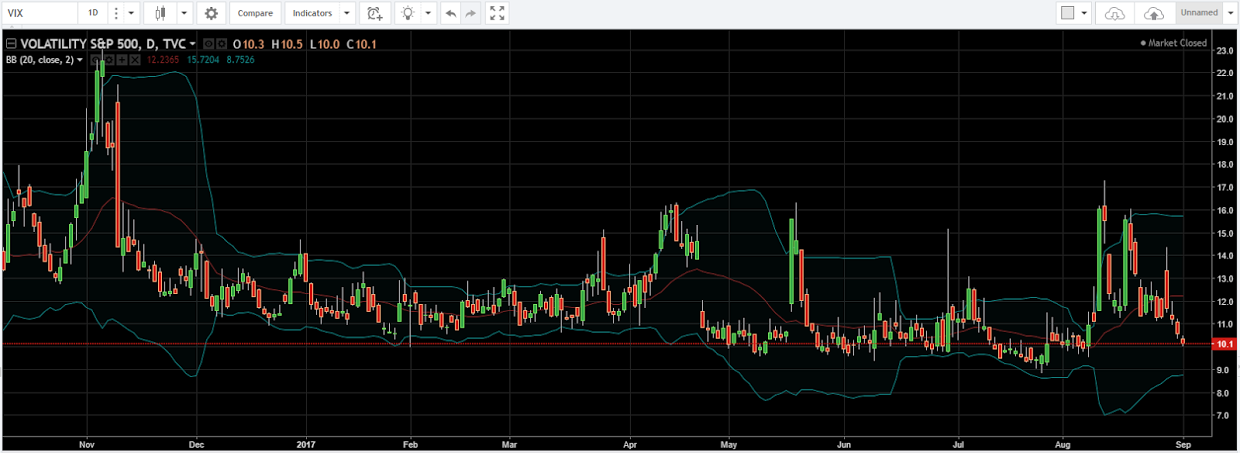Open the BB (20, close, 2) dropdown

click(x=79, y=60)
